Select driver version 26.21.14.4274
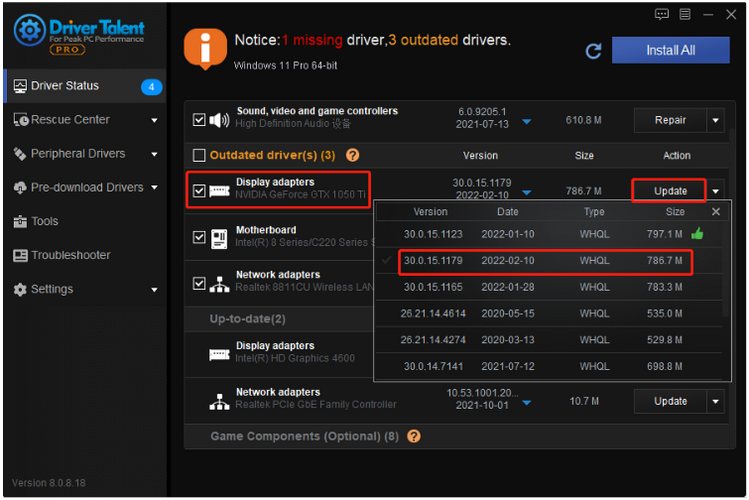This screenshot has width=749, height=500. pos(549,340)
